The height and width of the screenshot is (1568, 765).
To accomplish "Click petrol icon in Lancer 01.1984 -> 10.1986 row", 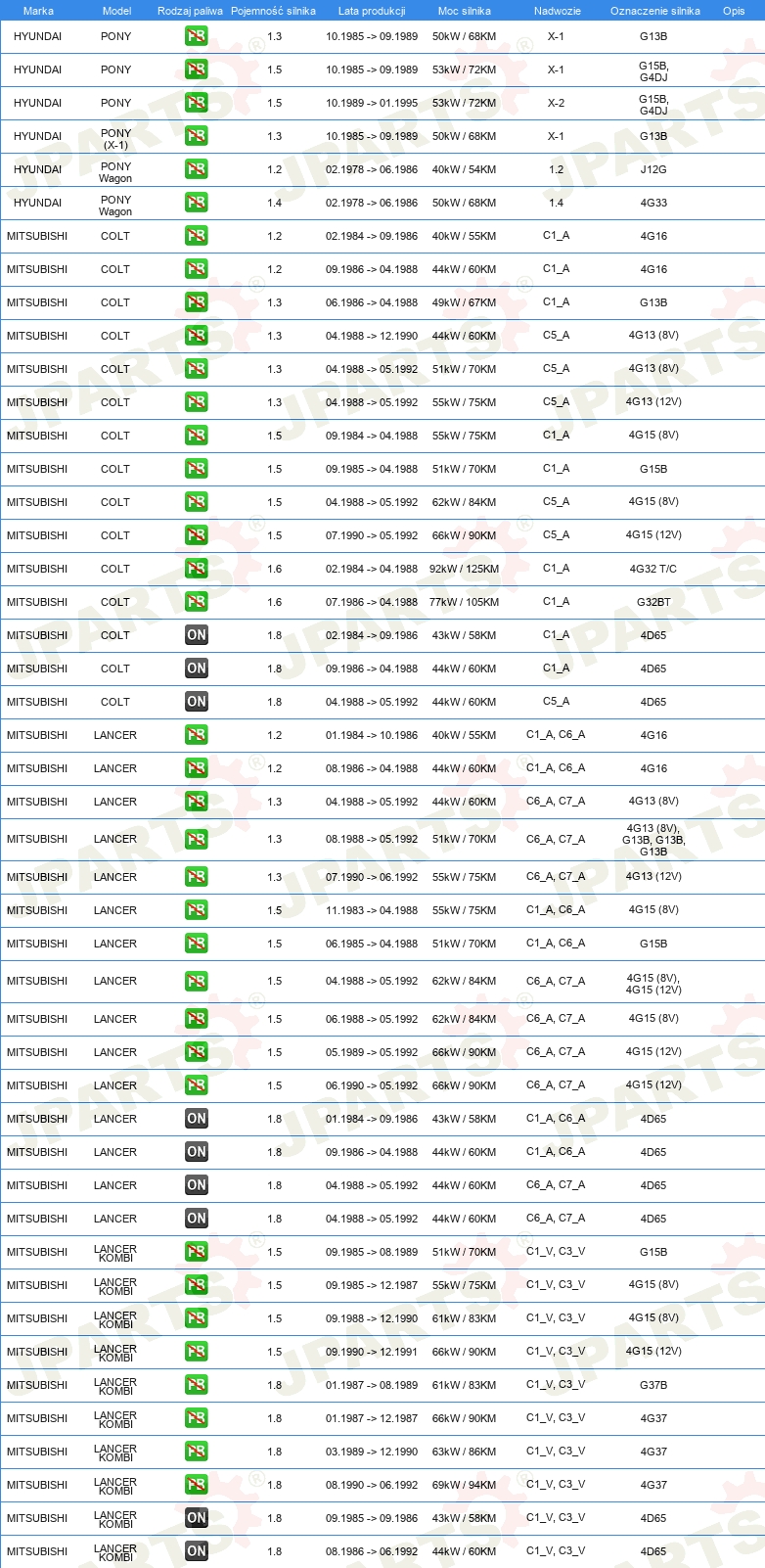I will [x=197, y=735].
